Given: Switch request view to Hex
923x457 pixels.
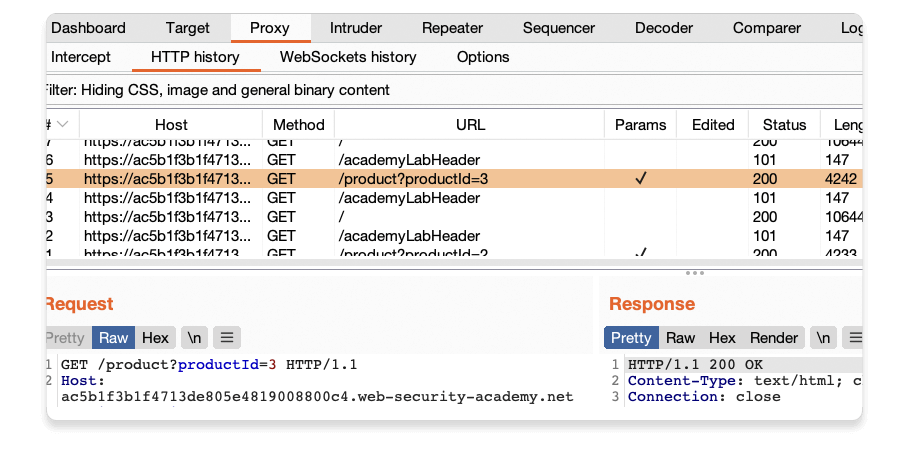Looking at the screenshot, I should [x=155, y=338].
